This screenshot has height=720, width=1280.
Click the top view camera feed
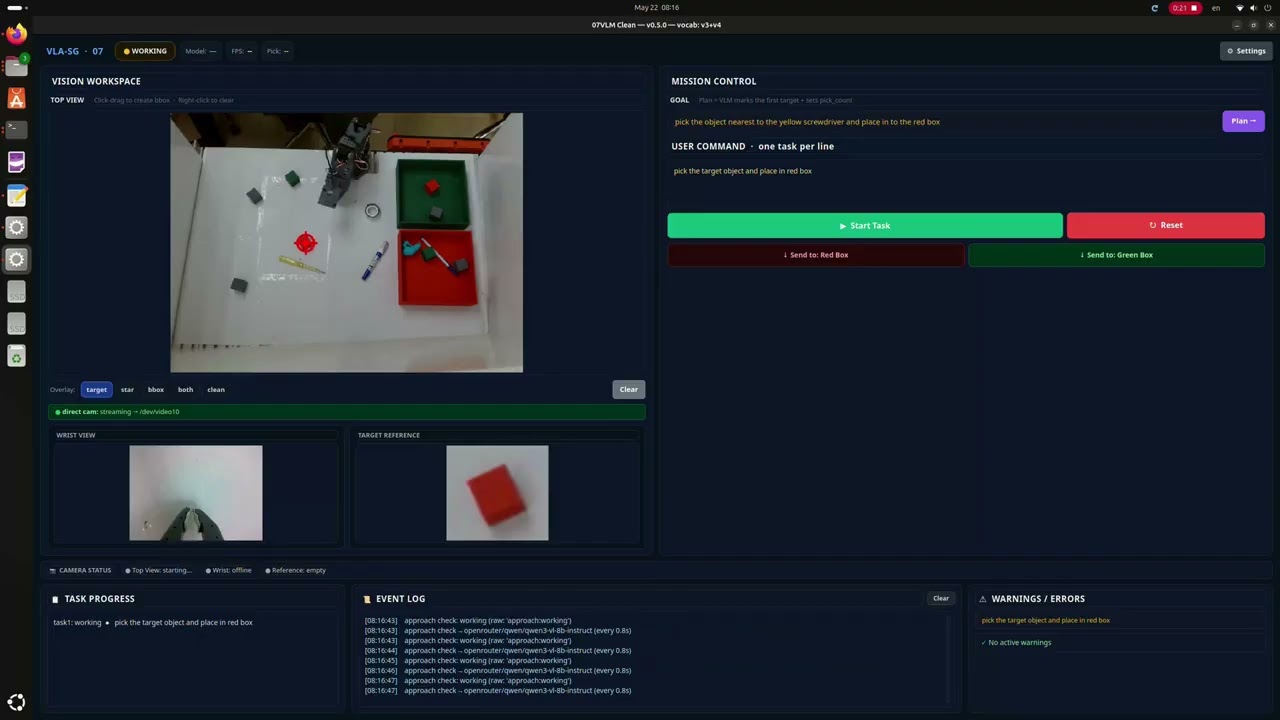point(346,242)
